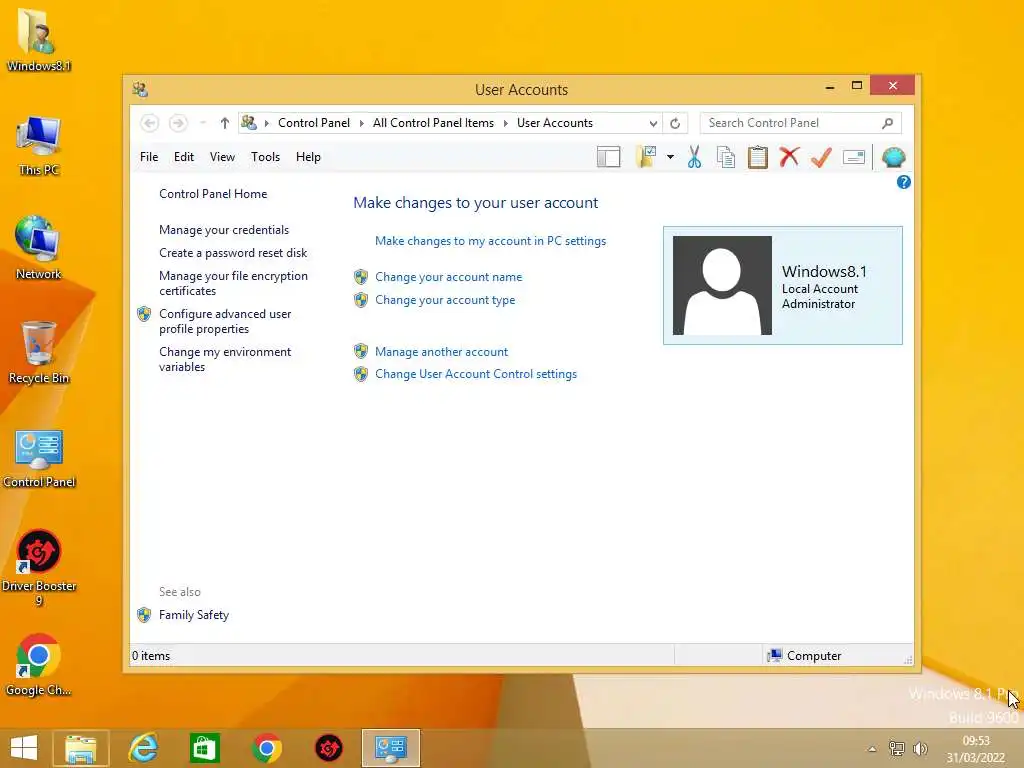Click the folder view options toolbar icon
The image size is (1024, 768).
point(646,157)
